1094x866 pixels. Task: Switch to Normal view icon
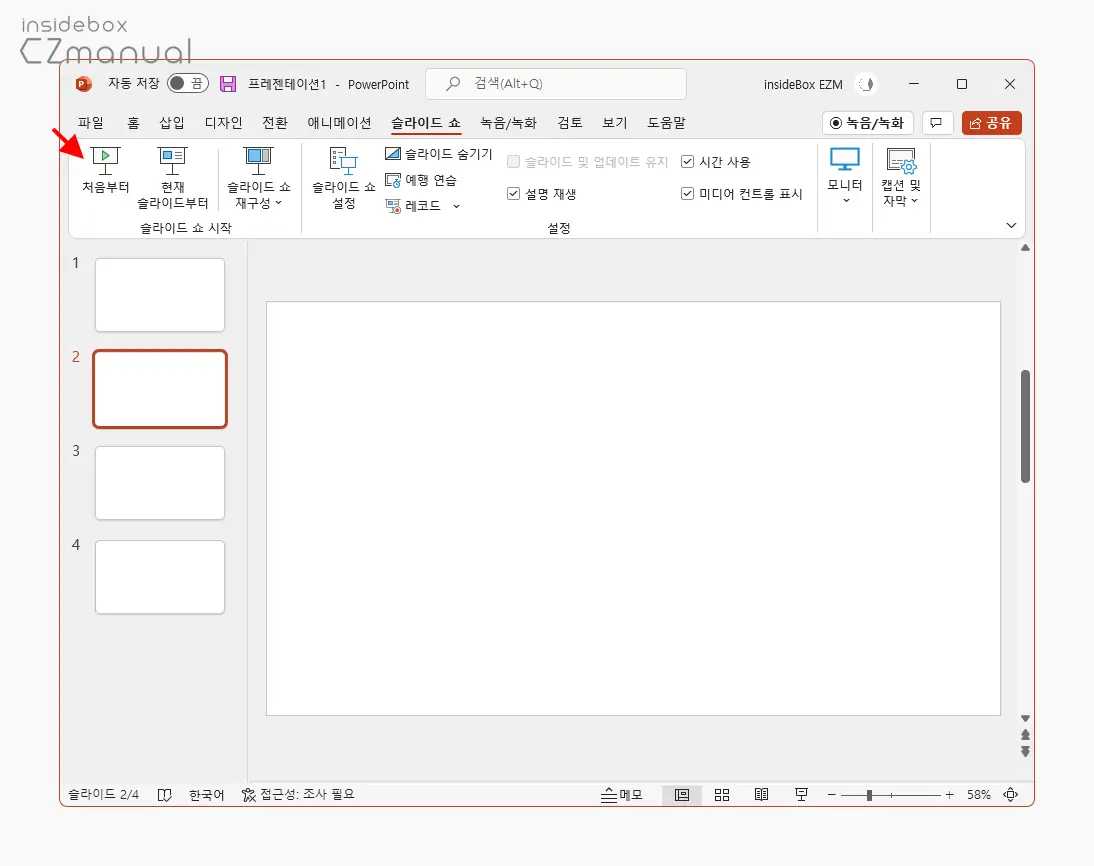[x=682, y=795]
